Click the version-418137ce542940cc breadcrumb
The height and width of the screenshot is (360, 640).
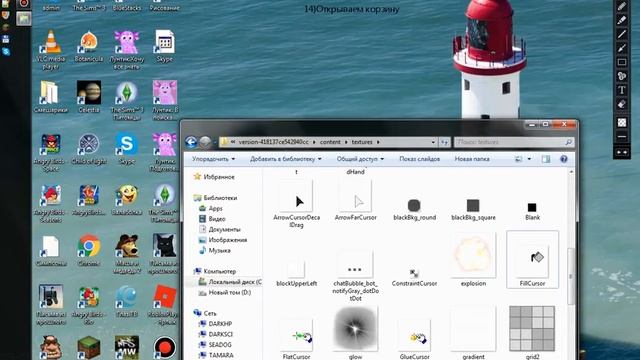(273, 142)
